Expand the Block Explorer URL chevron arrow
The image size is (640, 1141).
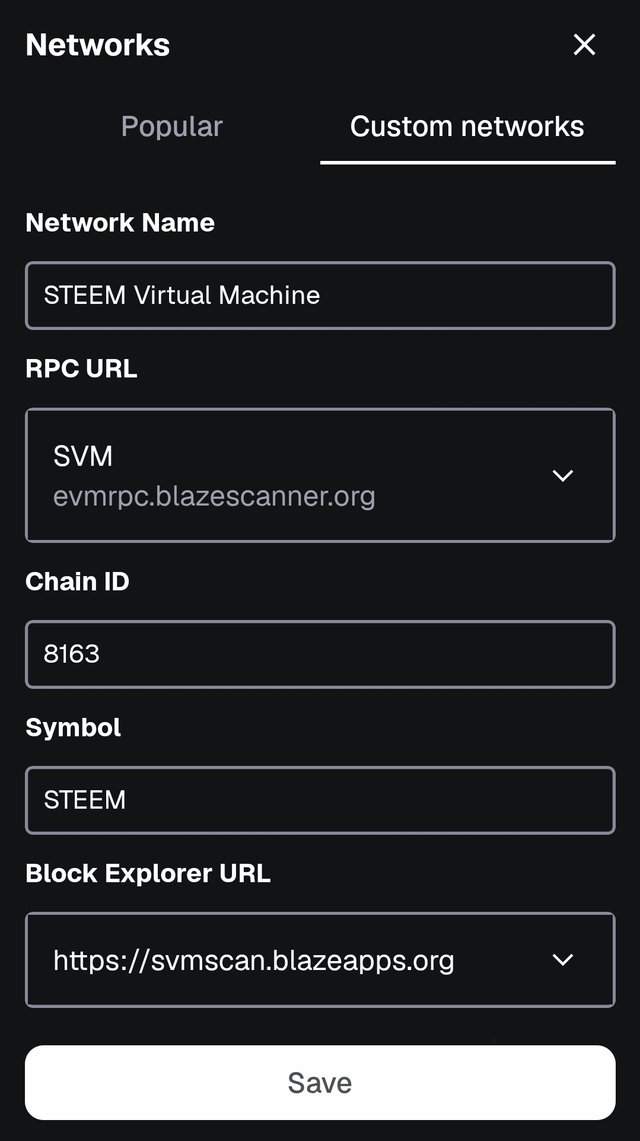[563, 960]
